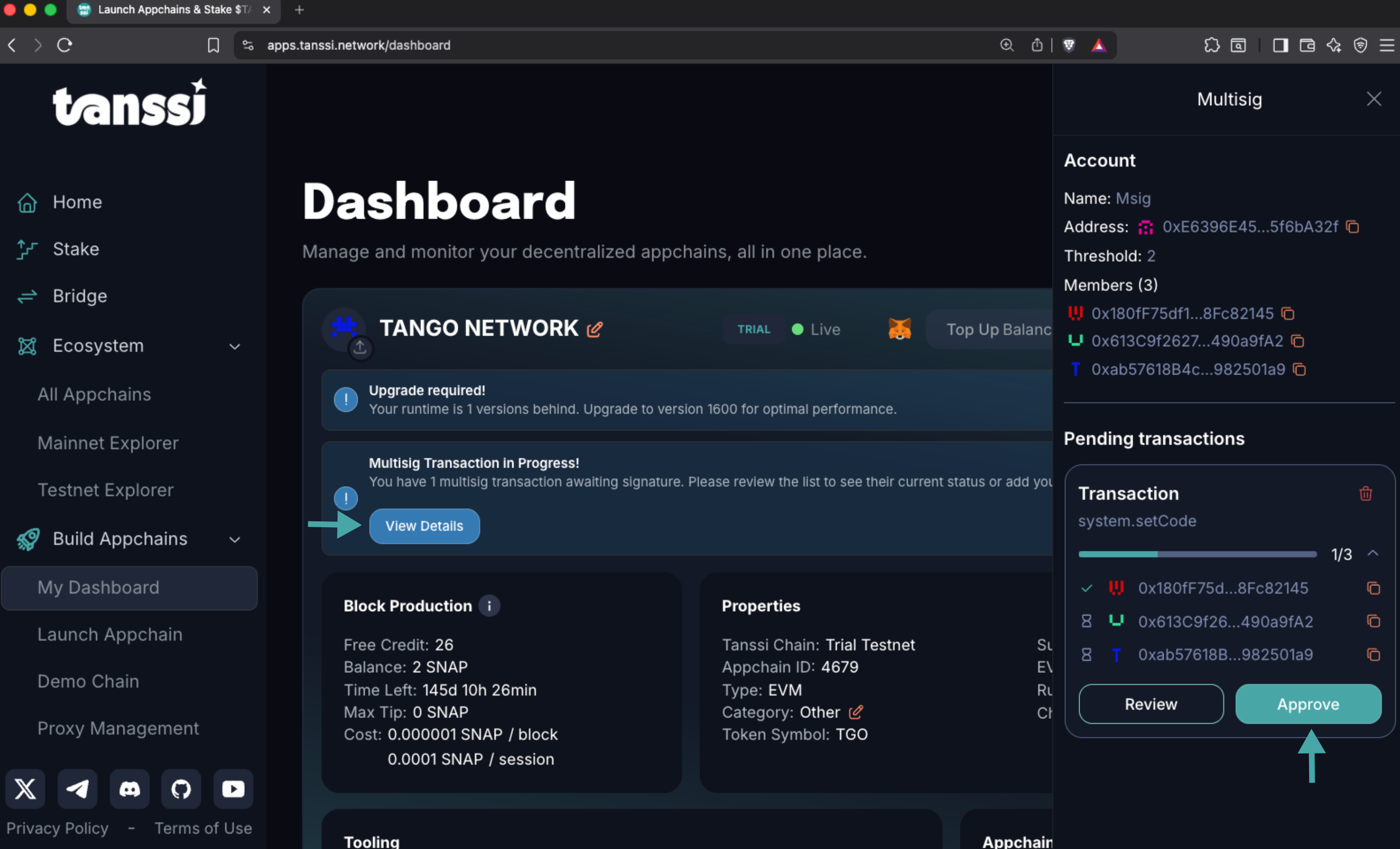This screenshot has width=1400, height=849.
Task: Click the MetaMask fox icon
Action: 899,329
